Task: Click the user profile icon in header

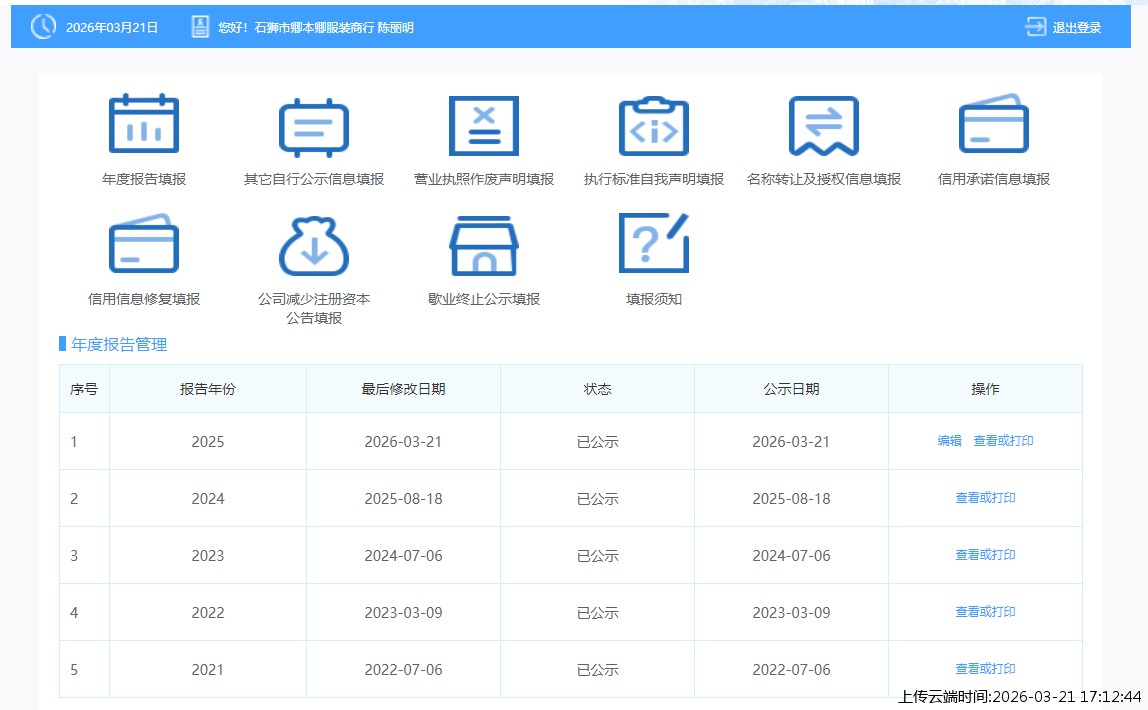Action: [x=200, y=27]
